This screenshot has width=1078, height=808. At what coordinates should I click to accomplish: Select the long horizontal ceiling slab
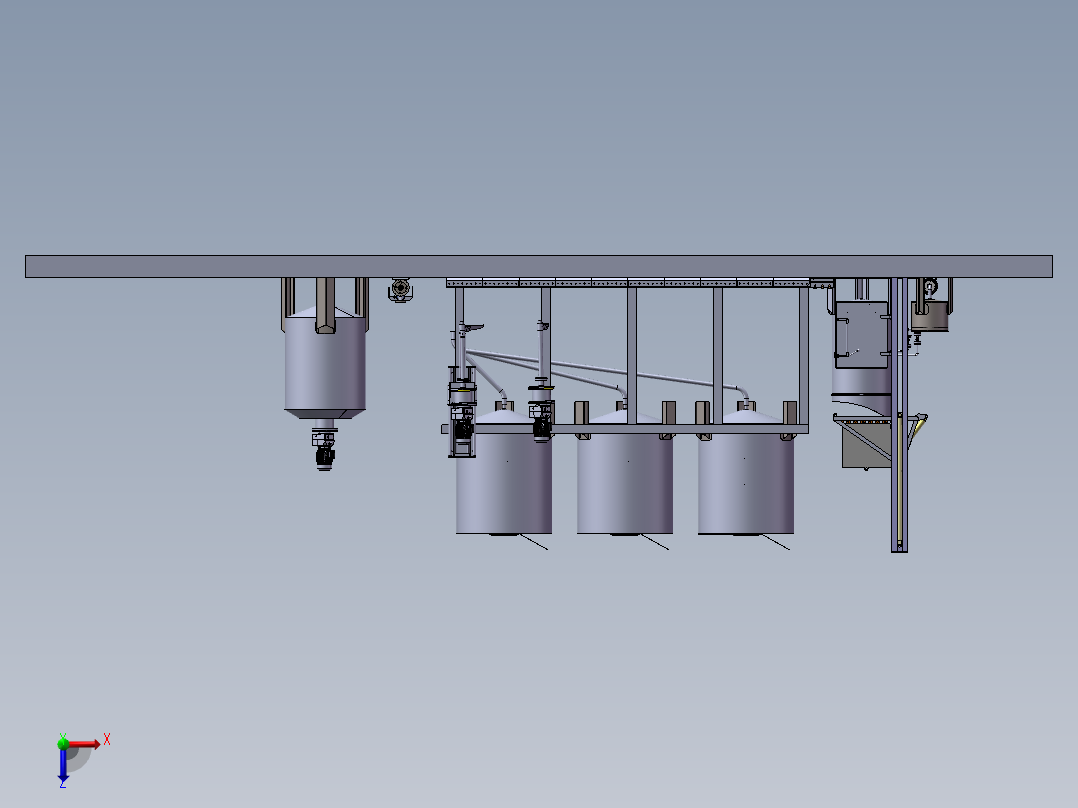pyautogui.click(x=538, y=267)
